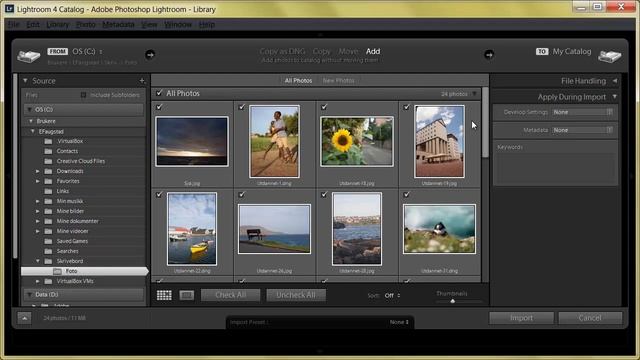Uncheck the bench by sea photo checkbox
The image size is (640, 360).
[x=242, y=195]
